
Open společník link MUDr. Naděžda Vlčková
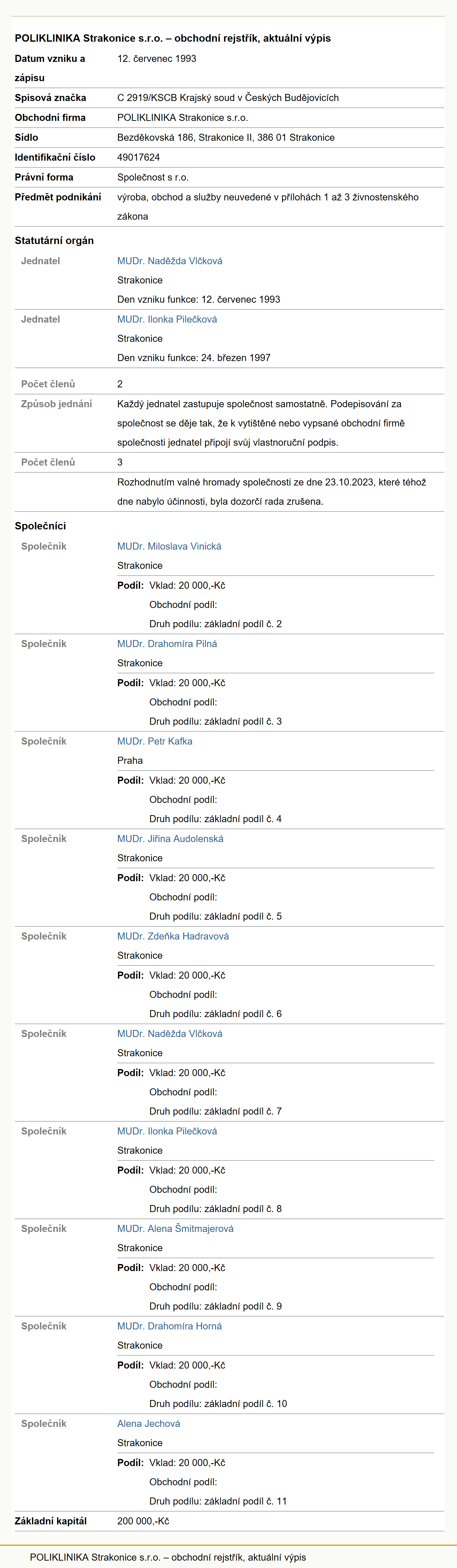click(170, 1033)
